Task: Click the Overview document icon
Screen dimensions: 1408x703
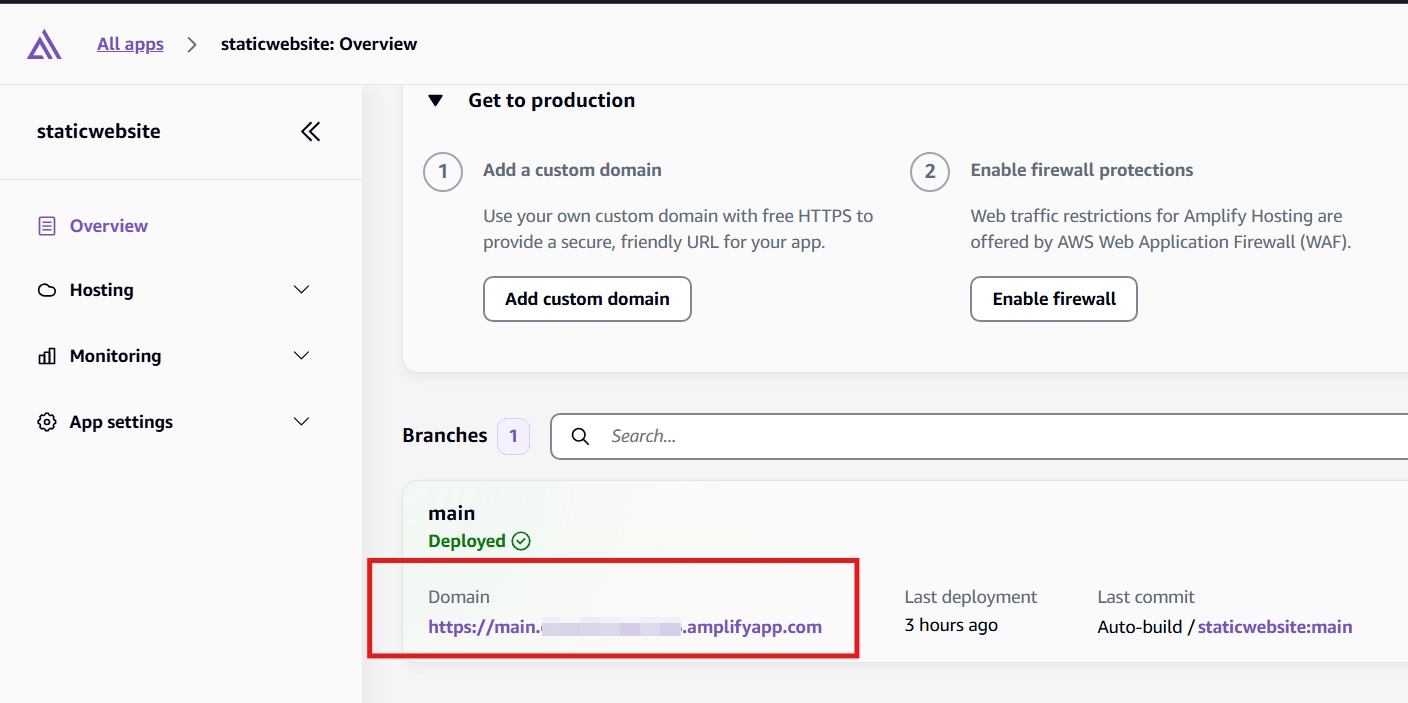Action: click(x=47, y=226)
